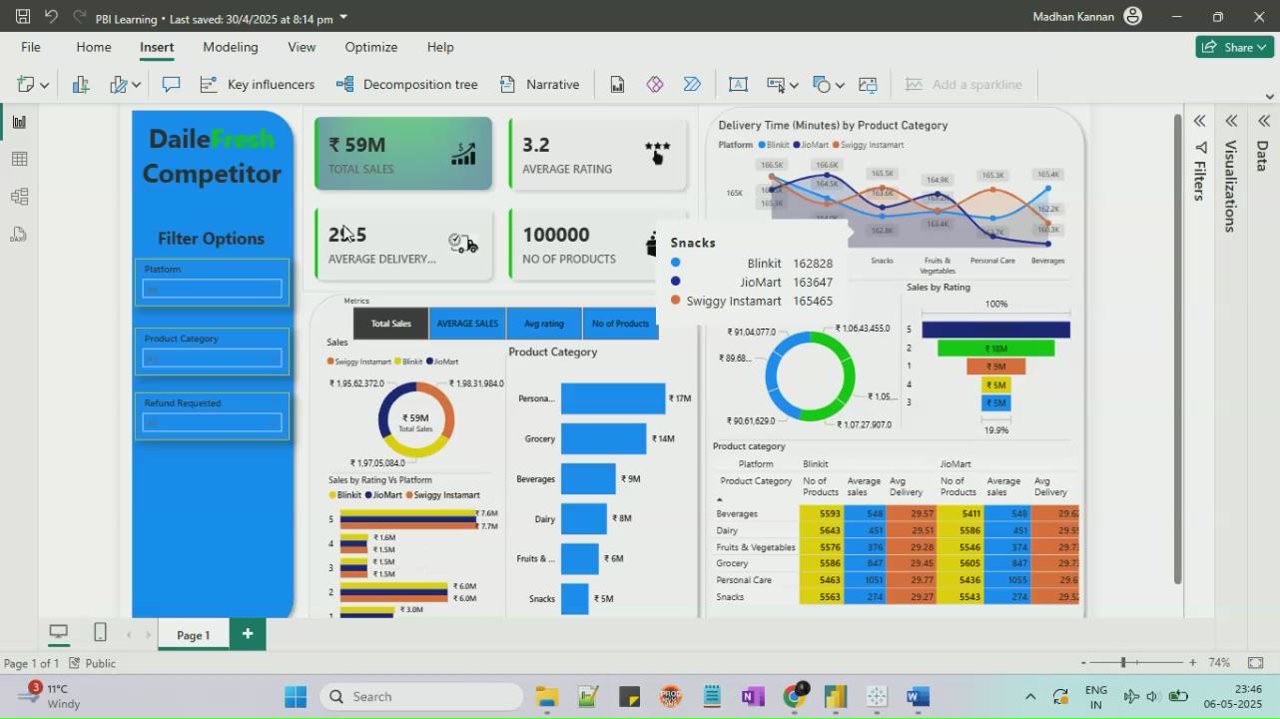
Task: Click the New visual chart icon
Action: (81, 85)
